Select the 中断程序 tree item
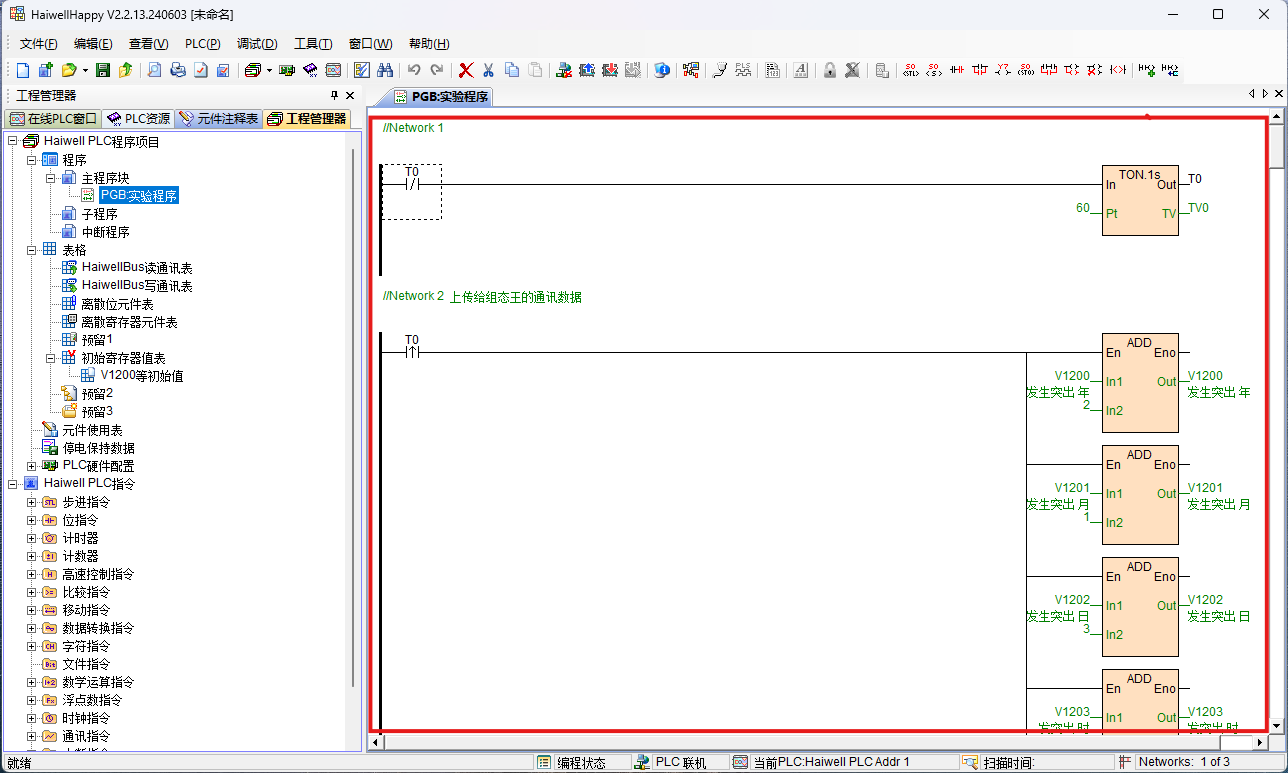 (x=105, y=232)
